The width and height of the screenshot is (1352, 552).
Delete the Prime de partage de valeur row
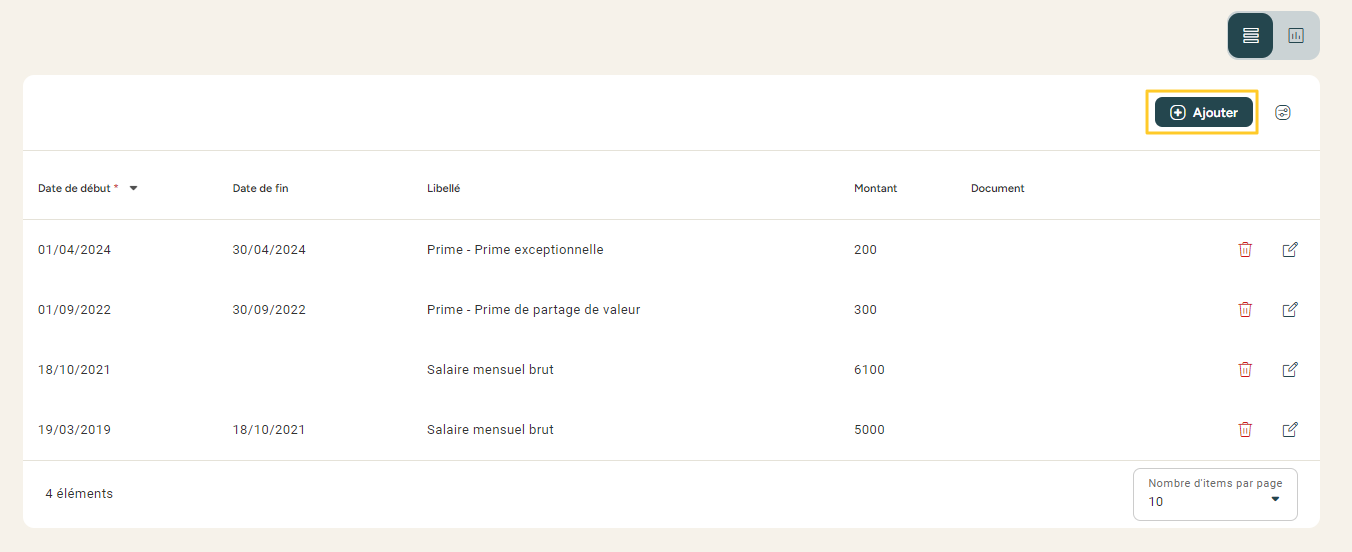1245,310
